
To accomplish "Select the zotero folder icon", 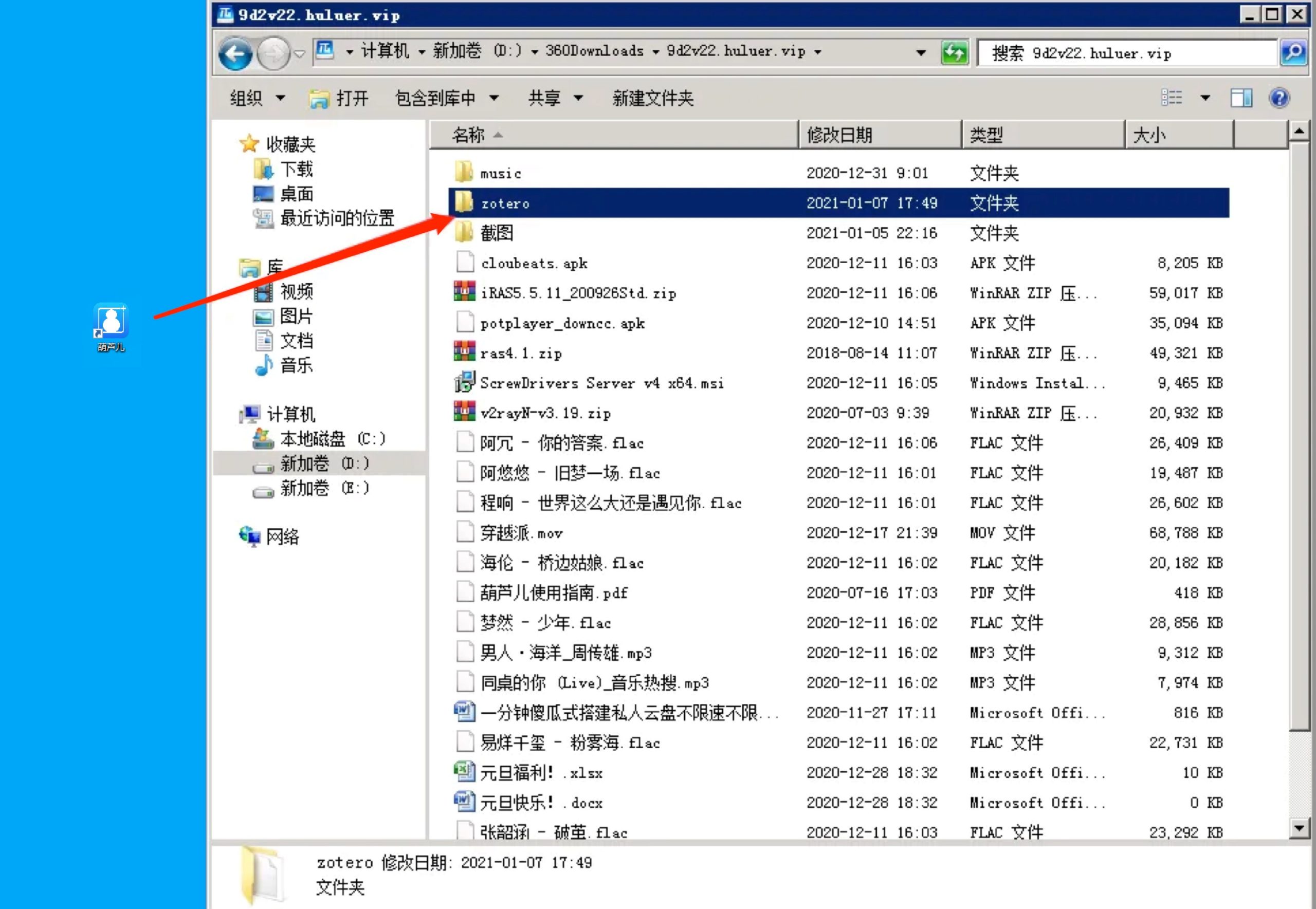I will [x=464, y=201].
